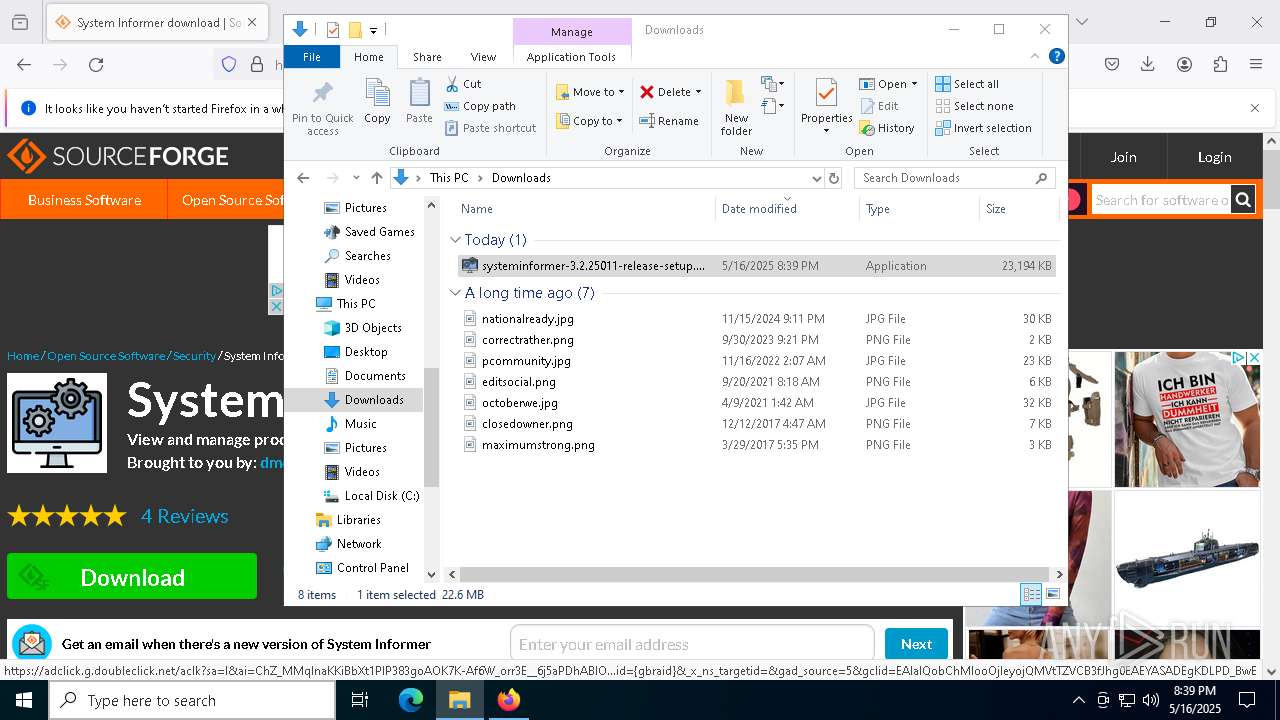Open Explorer Help question mark icon
Viewport: 1280px width, 720px height.
pos(1056,56)
